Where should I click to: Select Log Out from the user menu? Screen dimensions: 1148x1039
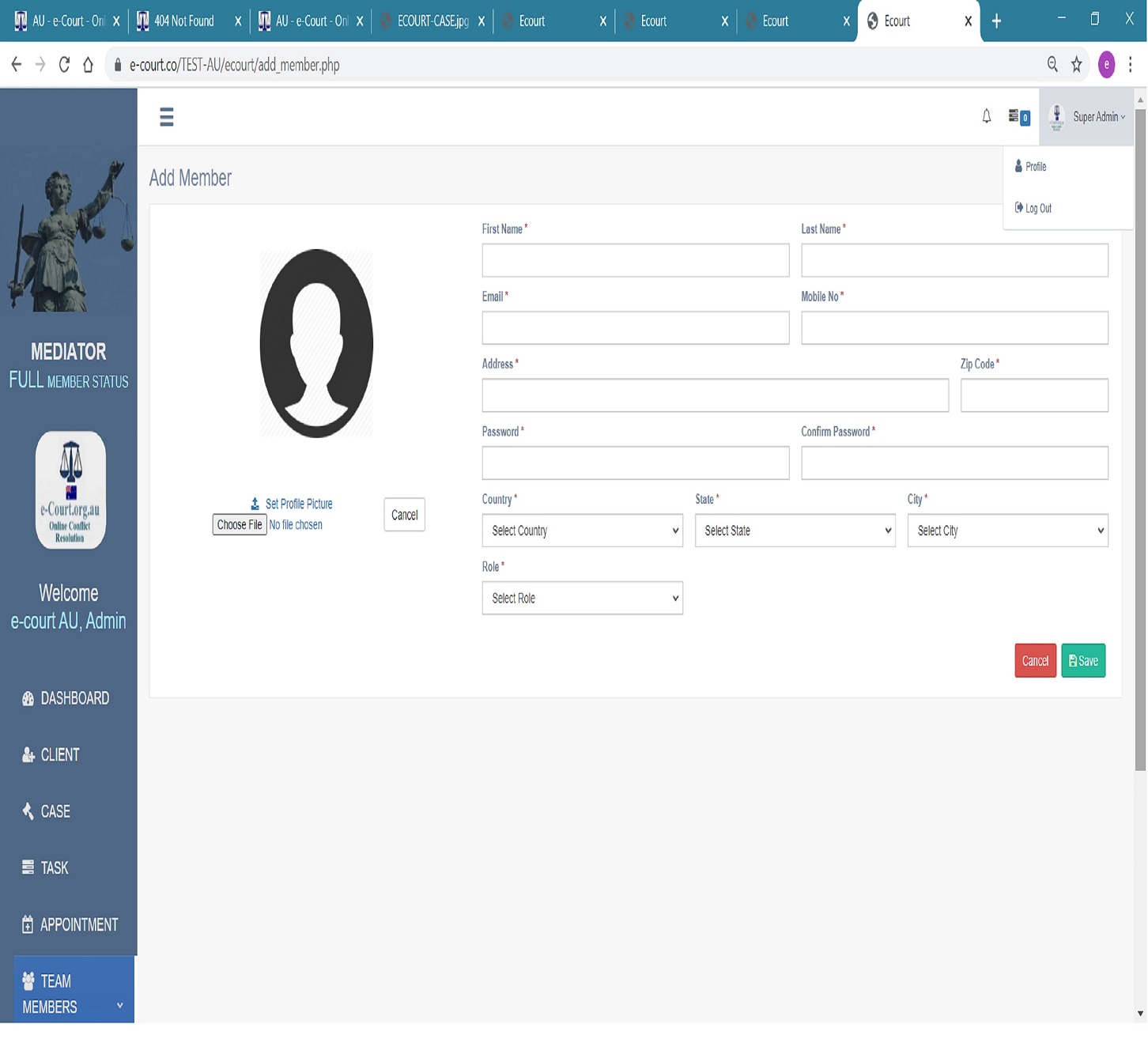(1037, 209)
